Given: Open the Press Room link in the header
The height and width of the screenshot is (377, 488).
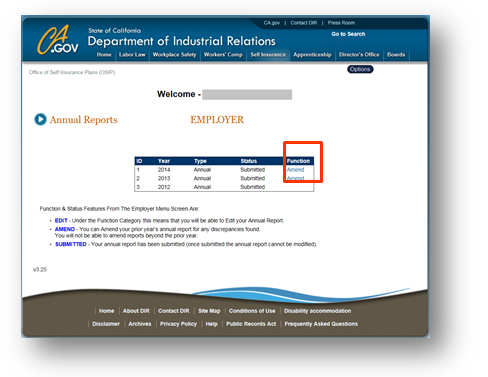Looking at the screenshot, I should [341, 23].
